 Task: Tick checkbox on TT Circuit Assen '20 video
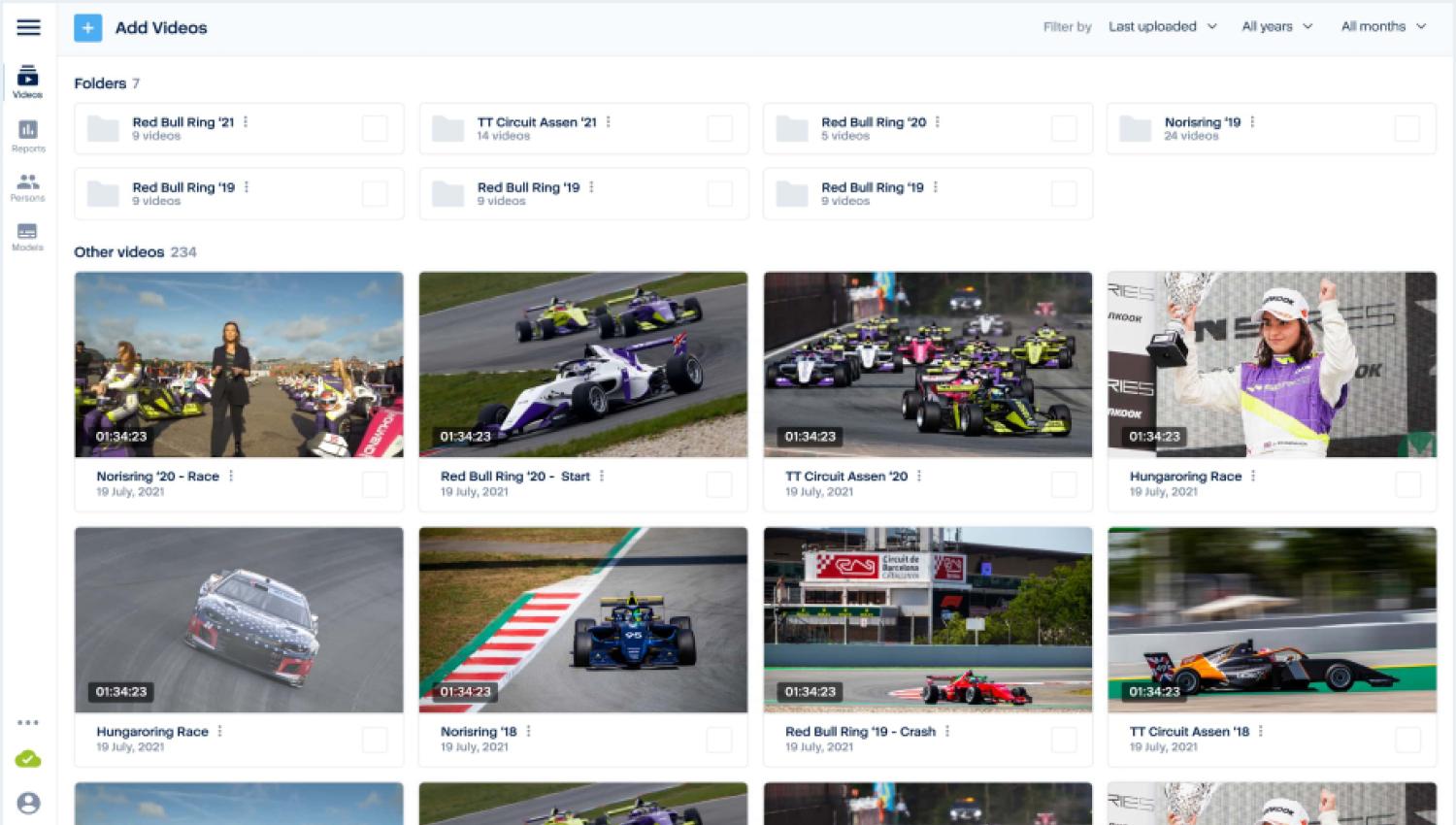coord(1064,484)
